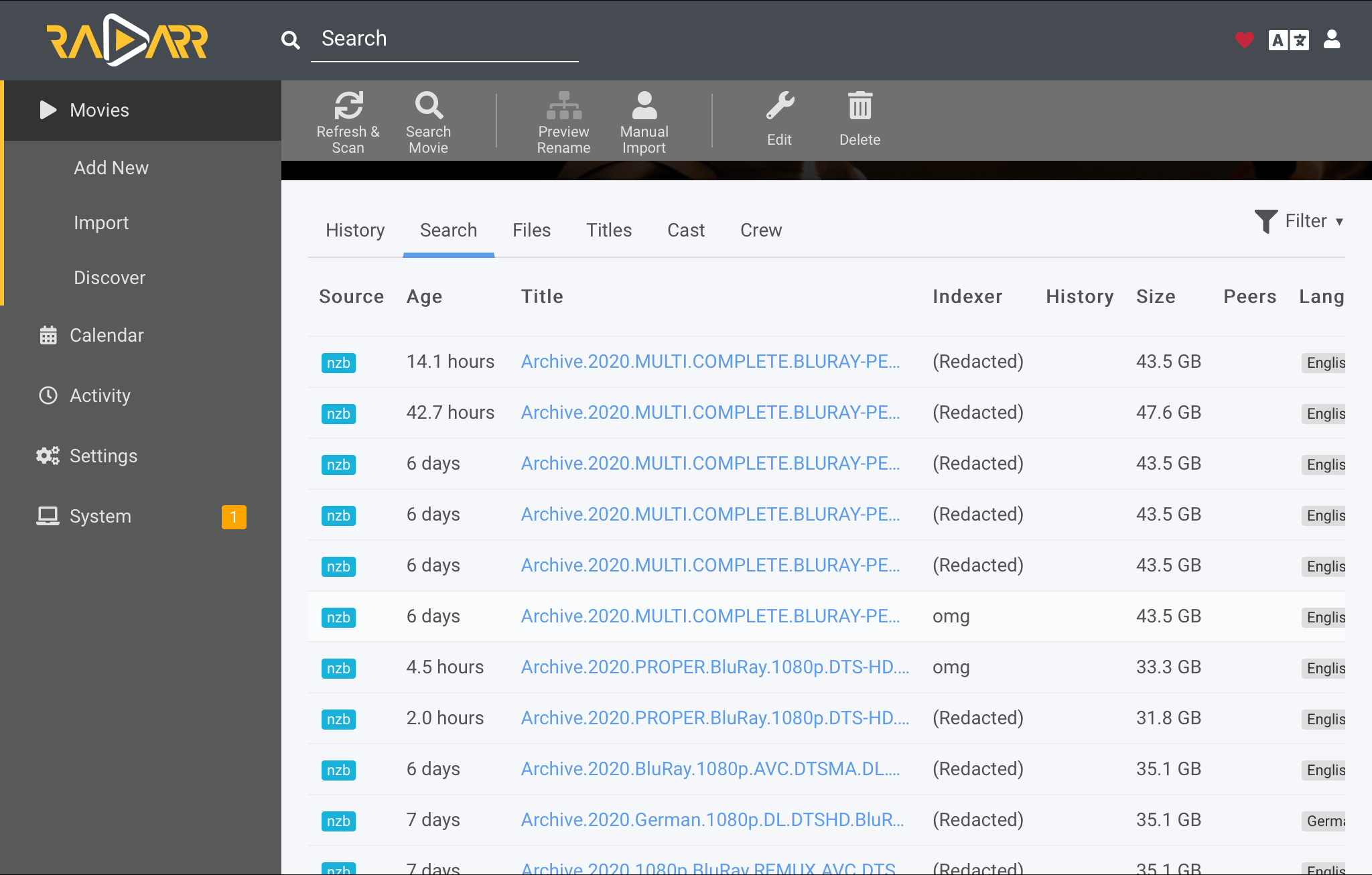1372x875 pixels.
Task: Open the Discover page
Action: (109, 277)
